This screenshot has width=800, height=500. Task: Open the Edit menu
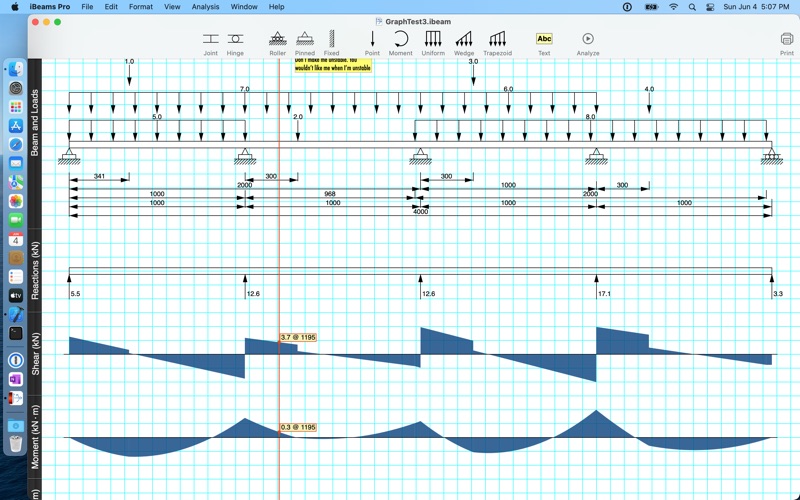[x=111, y=7]
